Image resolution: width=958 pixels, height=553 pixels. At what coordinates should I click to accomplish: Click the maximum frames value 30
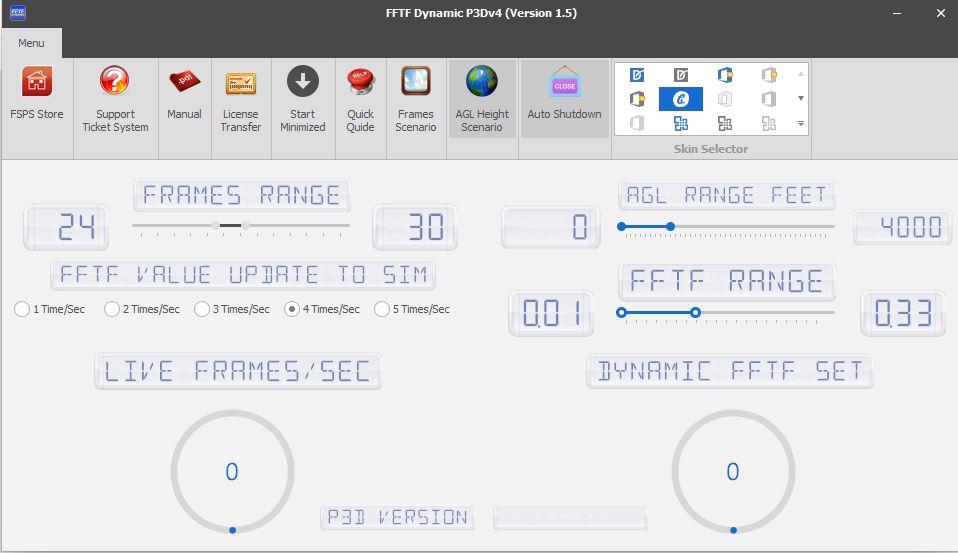pos(415,227)
